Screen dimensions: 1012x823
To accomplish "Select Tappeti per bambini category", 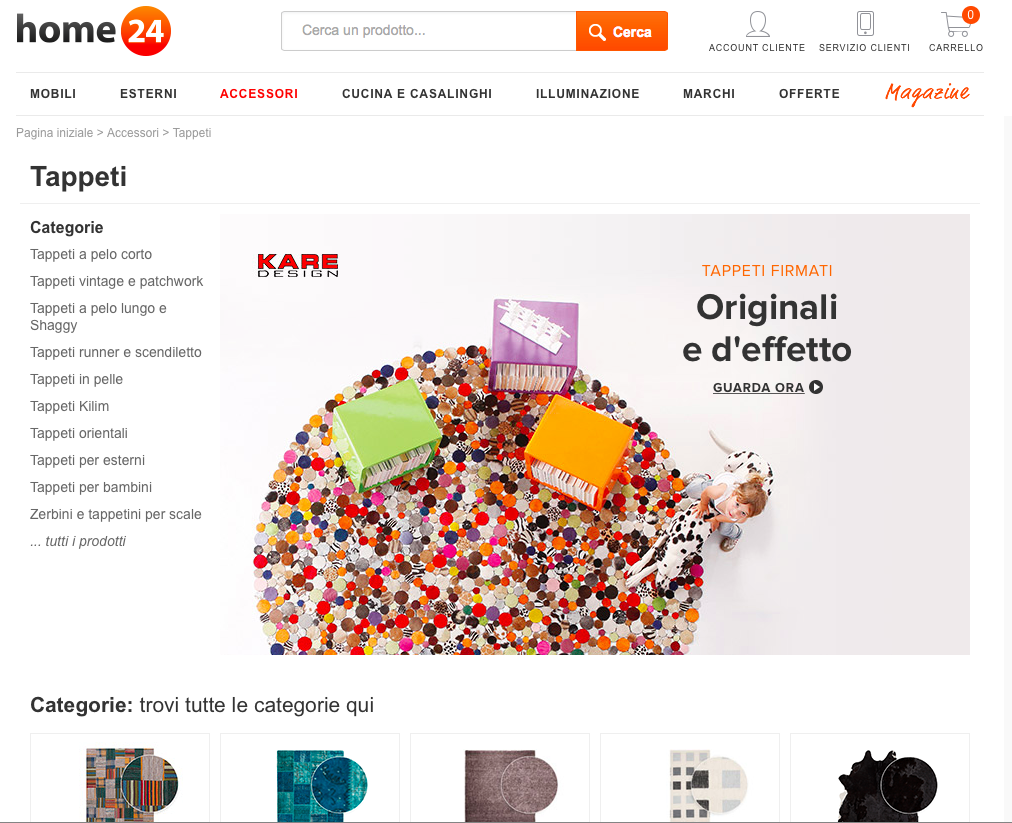I will coord(91,487).
